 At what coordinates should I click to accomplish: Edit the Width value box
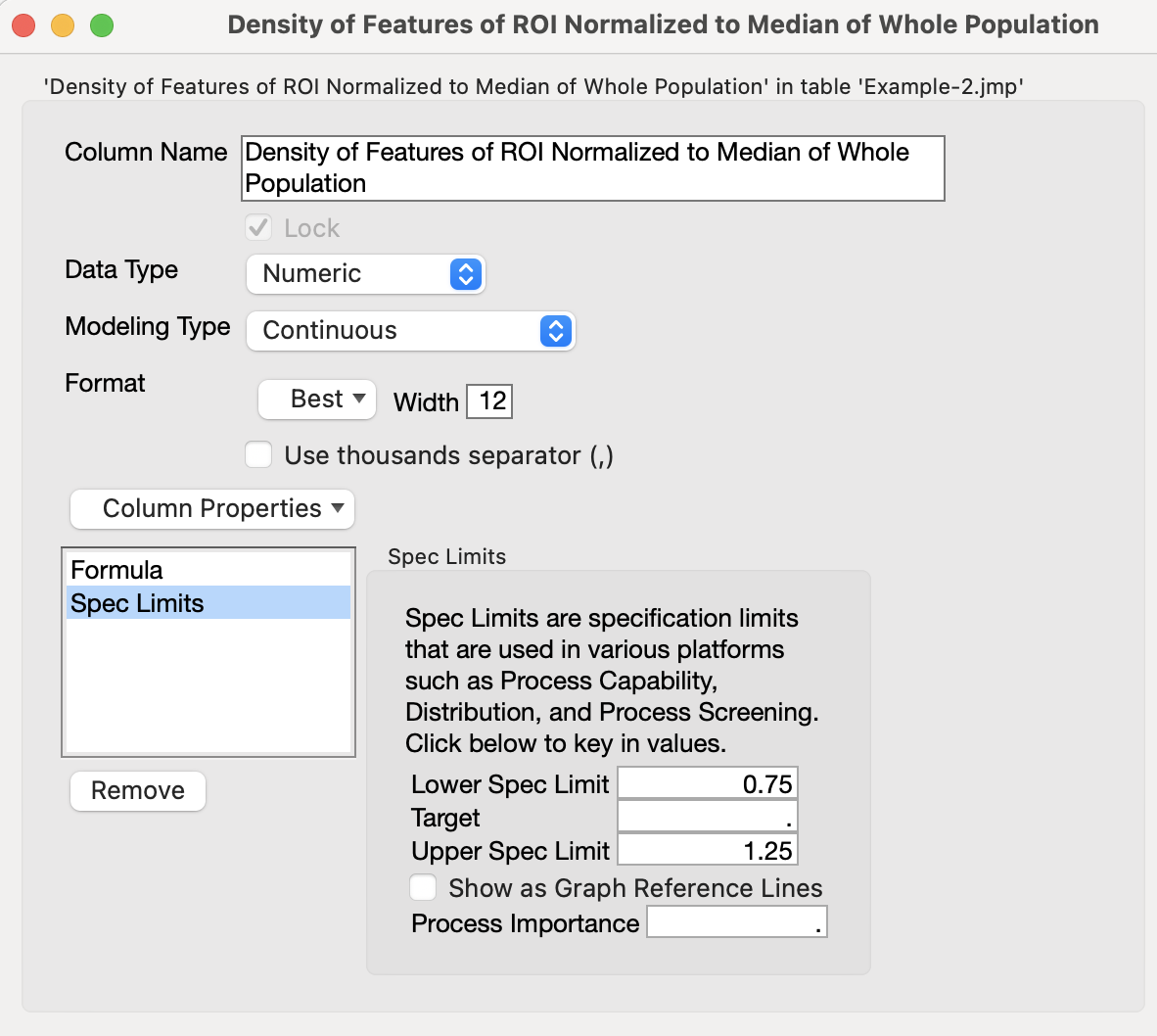click(x=489, y=400)
